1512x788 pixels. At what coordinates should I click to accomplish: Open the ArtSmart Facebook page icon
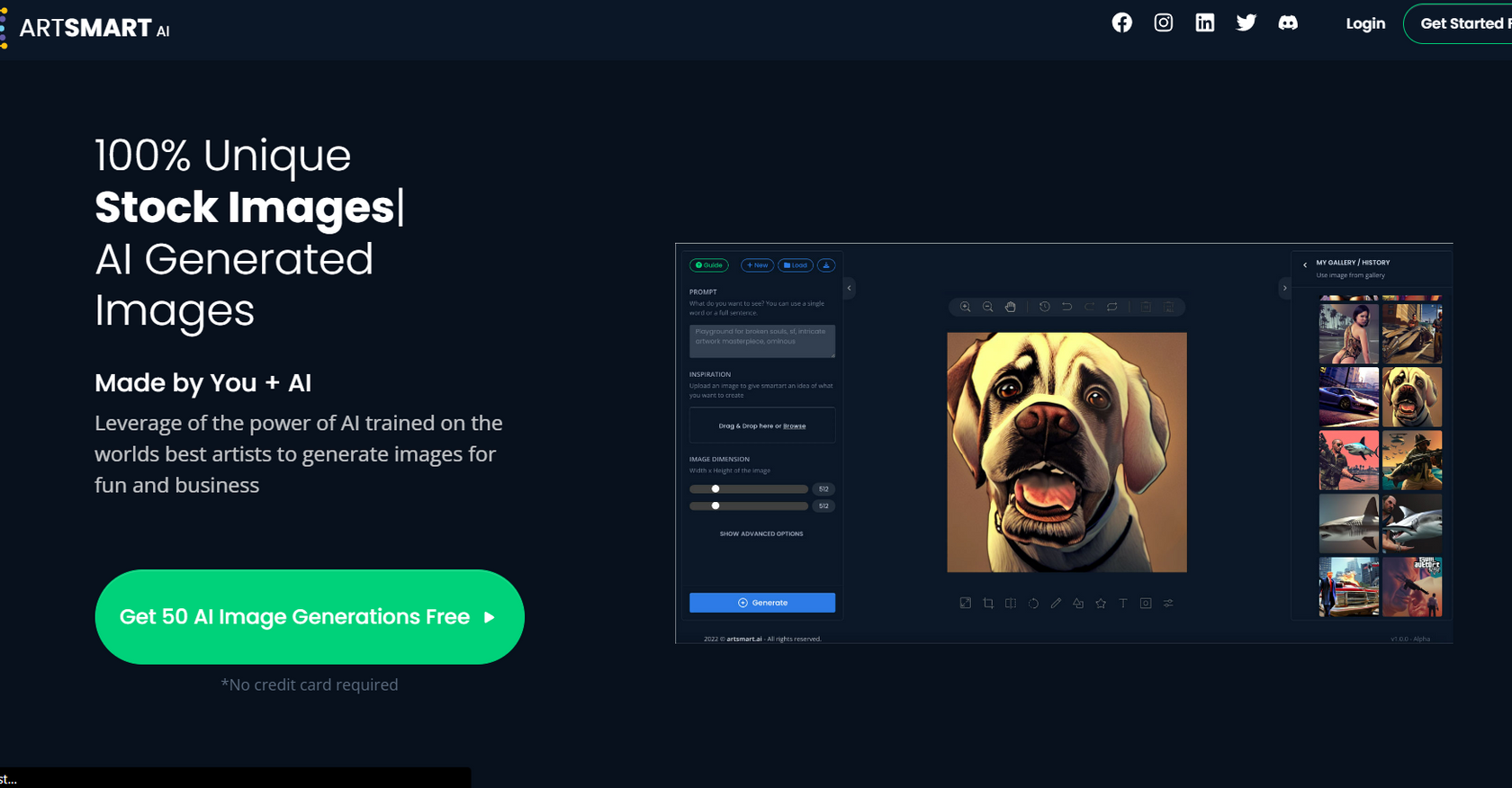[1121, 22]
